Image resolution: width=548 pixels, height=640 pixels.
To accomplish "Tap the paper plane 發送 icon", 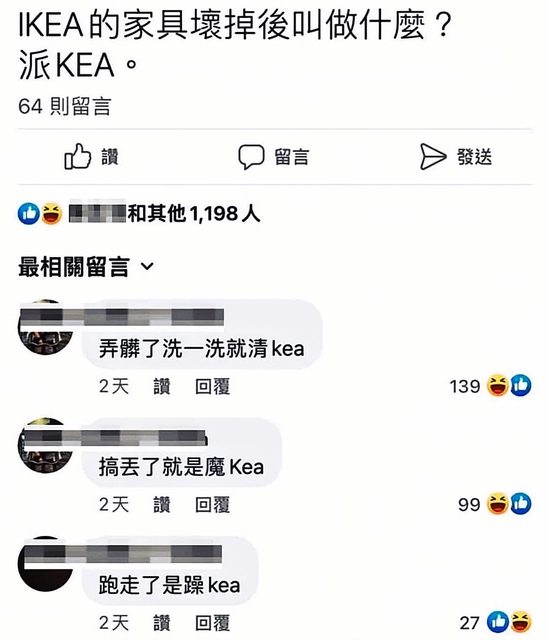I will click(433, 156).
